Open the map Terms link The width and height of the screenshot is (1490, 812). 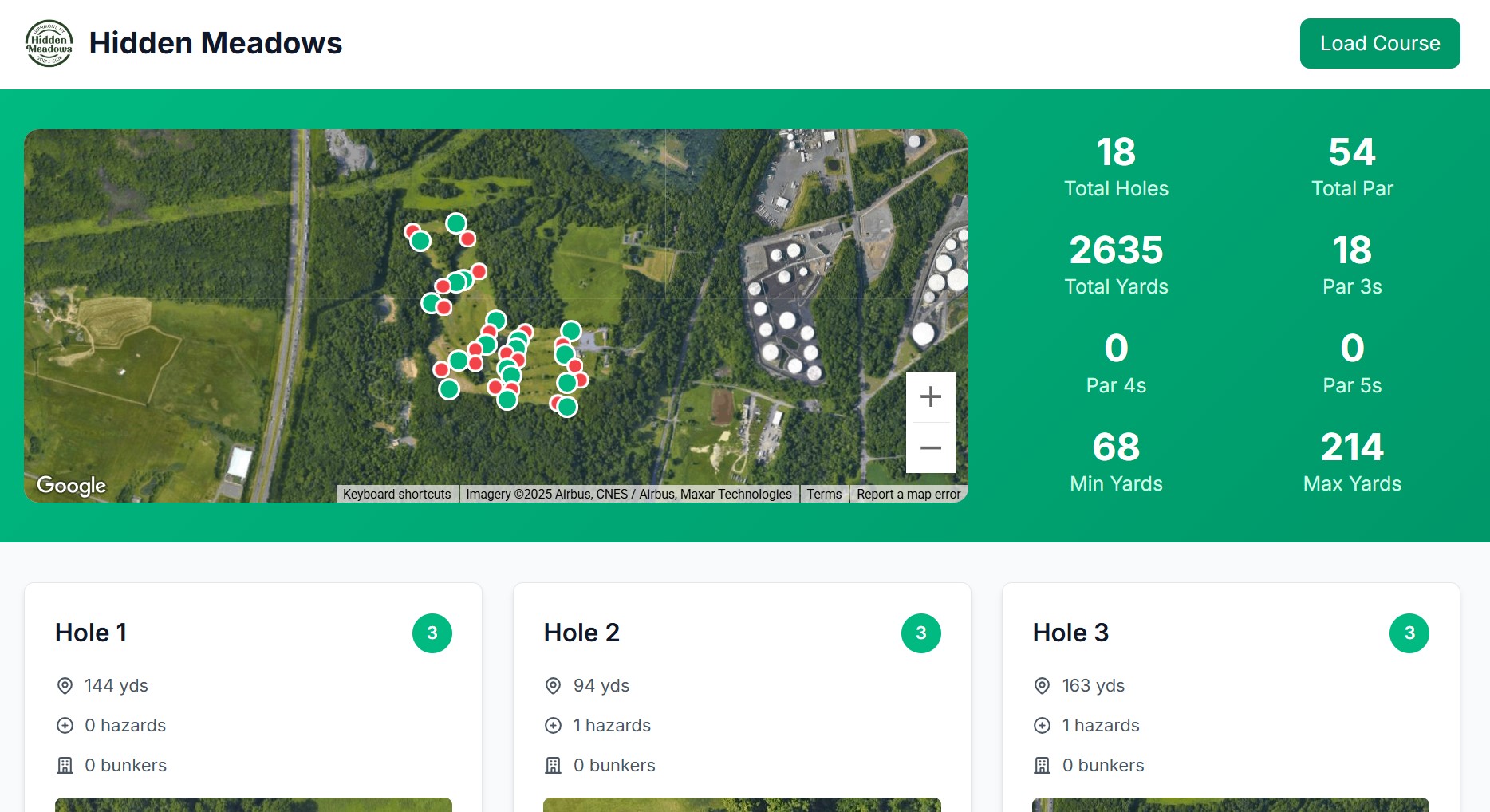[824, 494]
